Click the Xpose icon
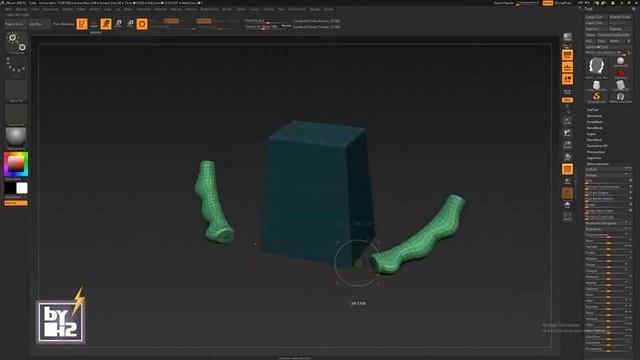Viewport: 640px width, 360px height. coord(567,216)
